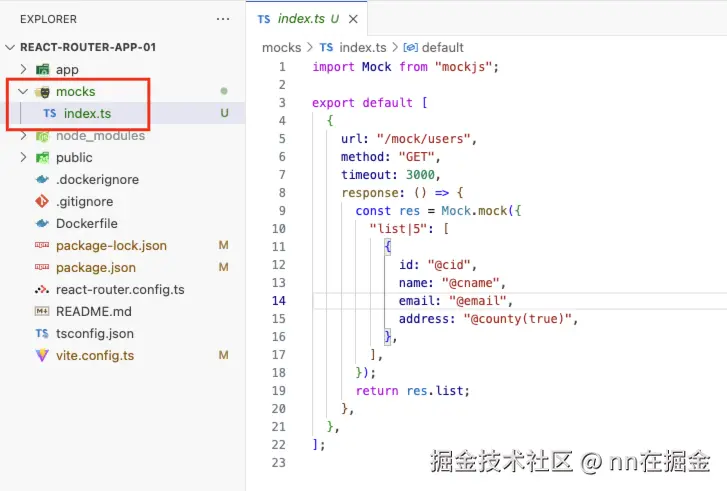Click the markdown icon beside README.md

pos(42,311)
